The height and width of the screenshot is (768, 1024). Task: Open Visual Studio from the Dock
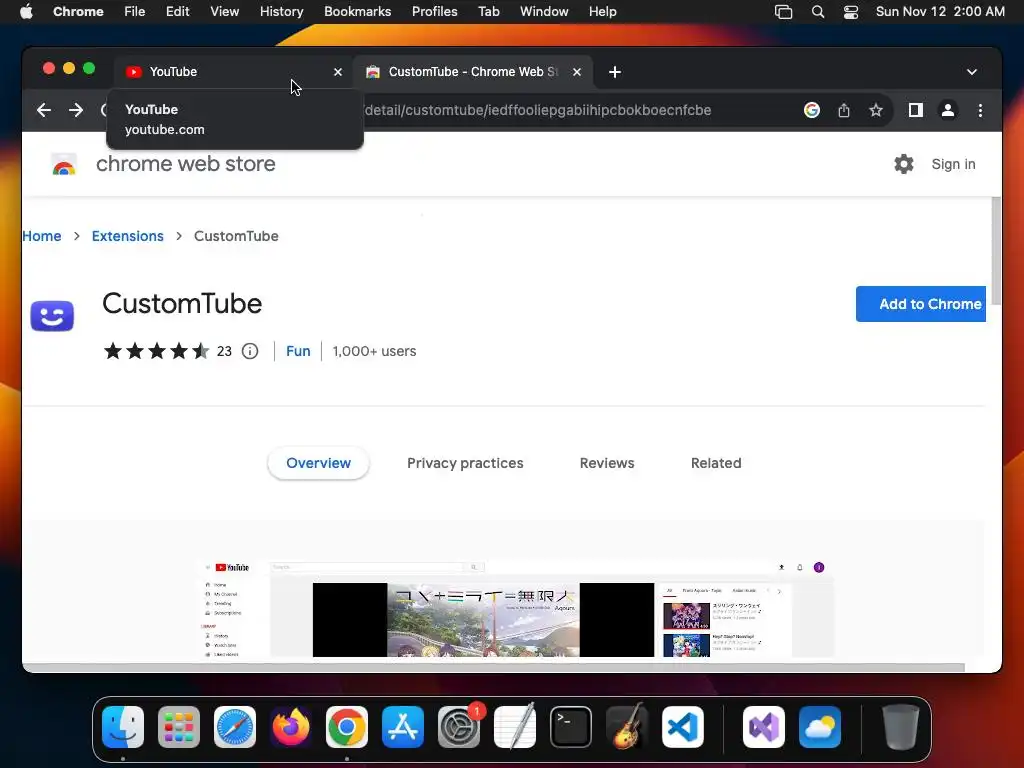click(x=764, y=727)
